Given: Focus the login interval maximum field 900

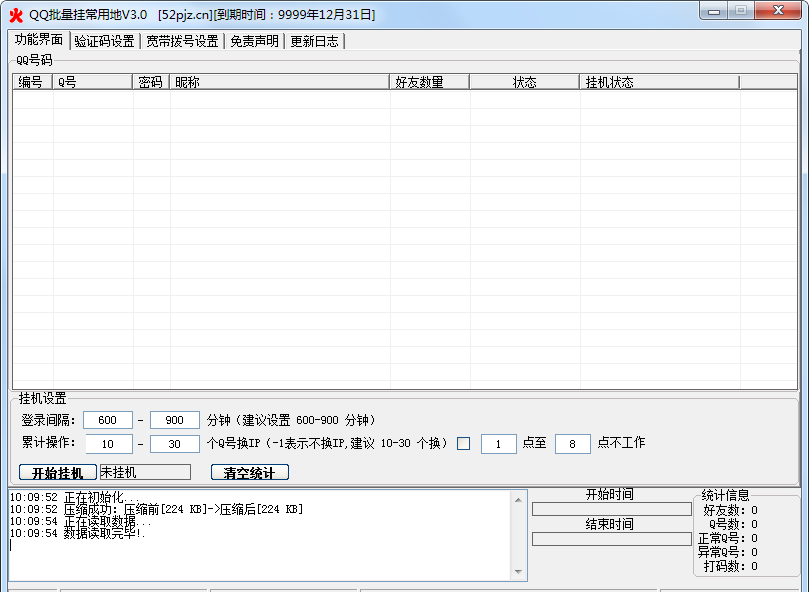Looking at the screenshot, I should tap(175, 420).
